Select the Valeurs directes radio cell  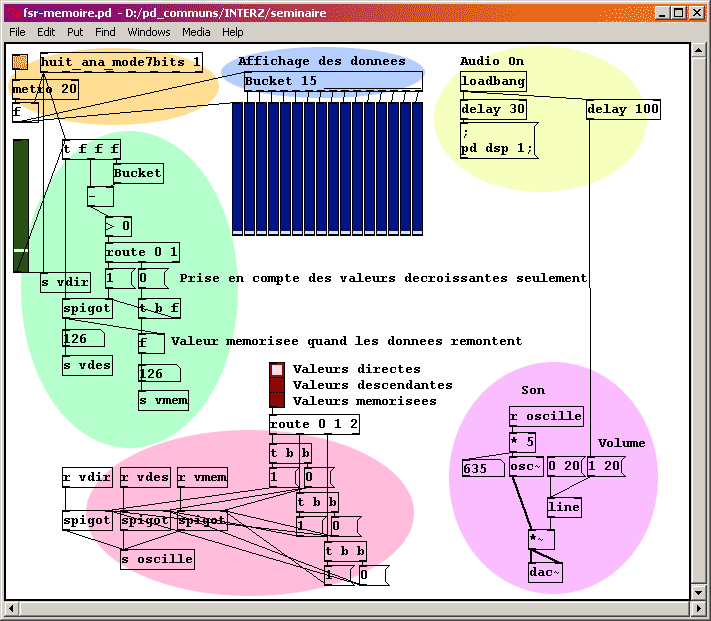[277, 370]
